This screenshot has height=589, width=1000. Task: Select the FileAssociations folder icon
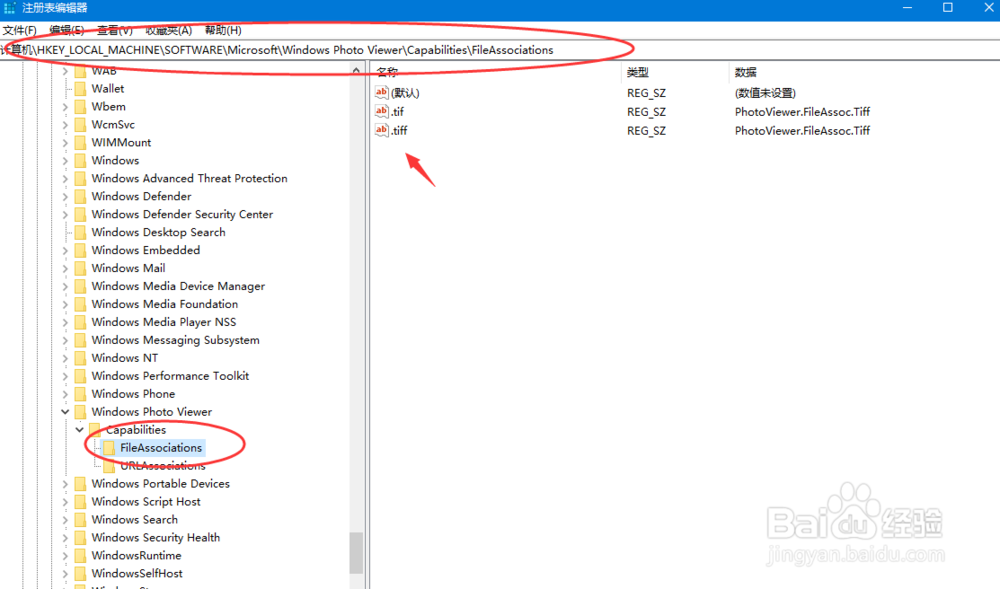coord(107,447)
